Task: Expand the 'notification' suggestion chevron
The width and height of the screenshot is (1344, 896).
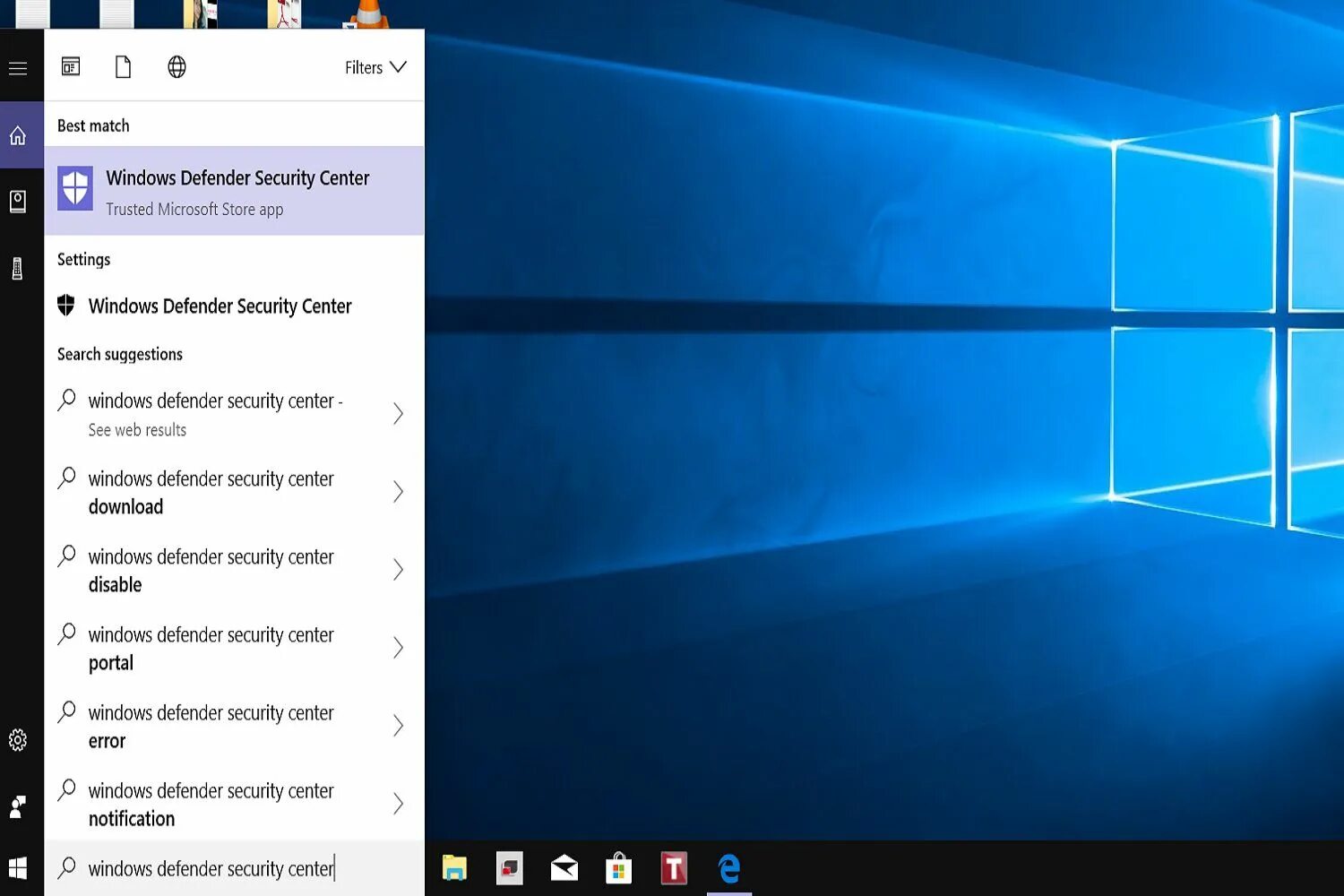Action: pos(398,804)
